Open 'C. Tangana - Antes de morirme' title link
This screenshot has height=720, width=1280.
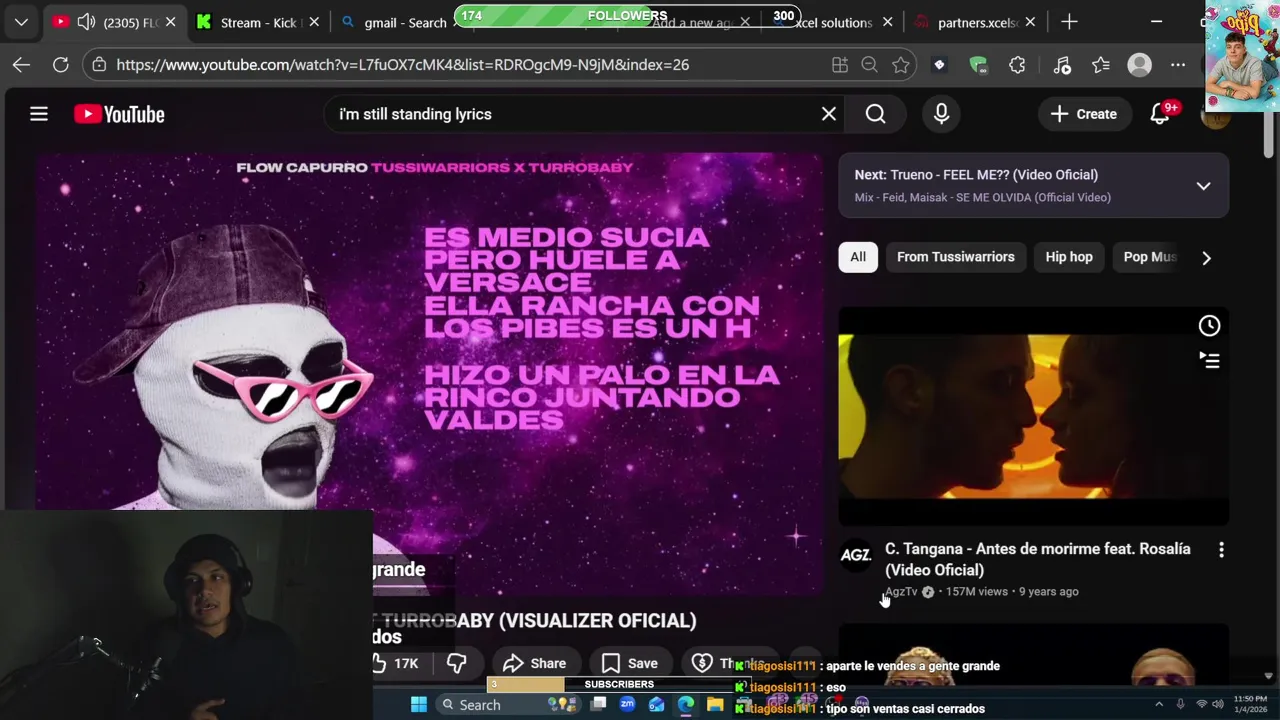[1037, 559]
